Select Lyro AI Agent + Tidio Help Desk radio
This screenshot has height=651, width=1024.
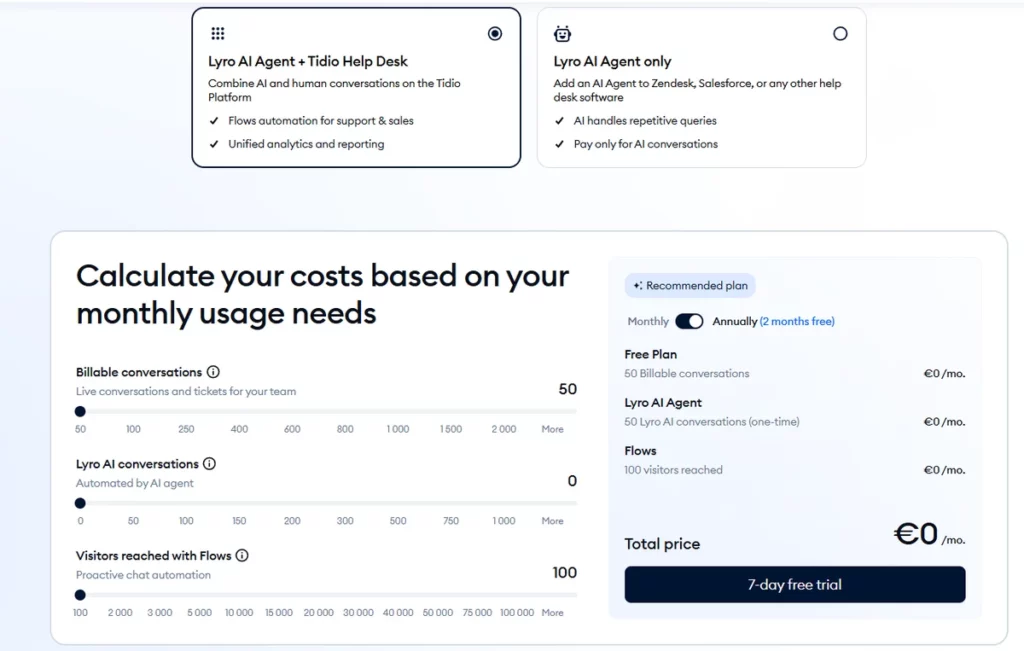pyautogui.click(x=495, y=33)
